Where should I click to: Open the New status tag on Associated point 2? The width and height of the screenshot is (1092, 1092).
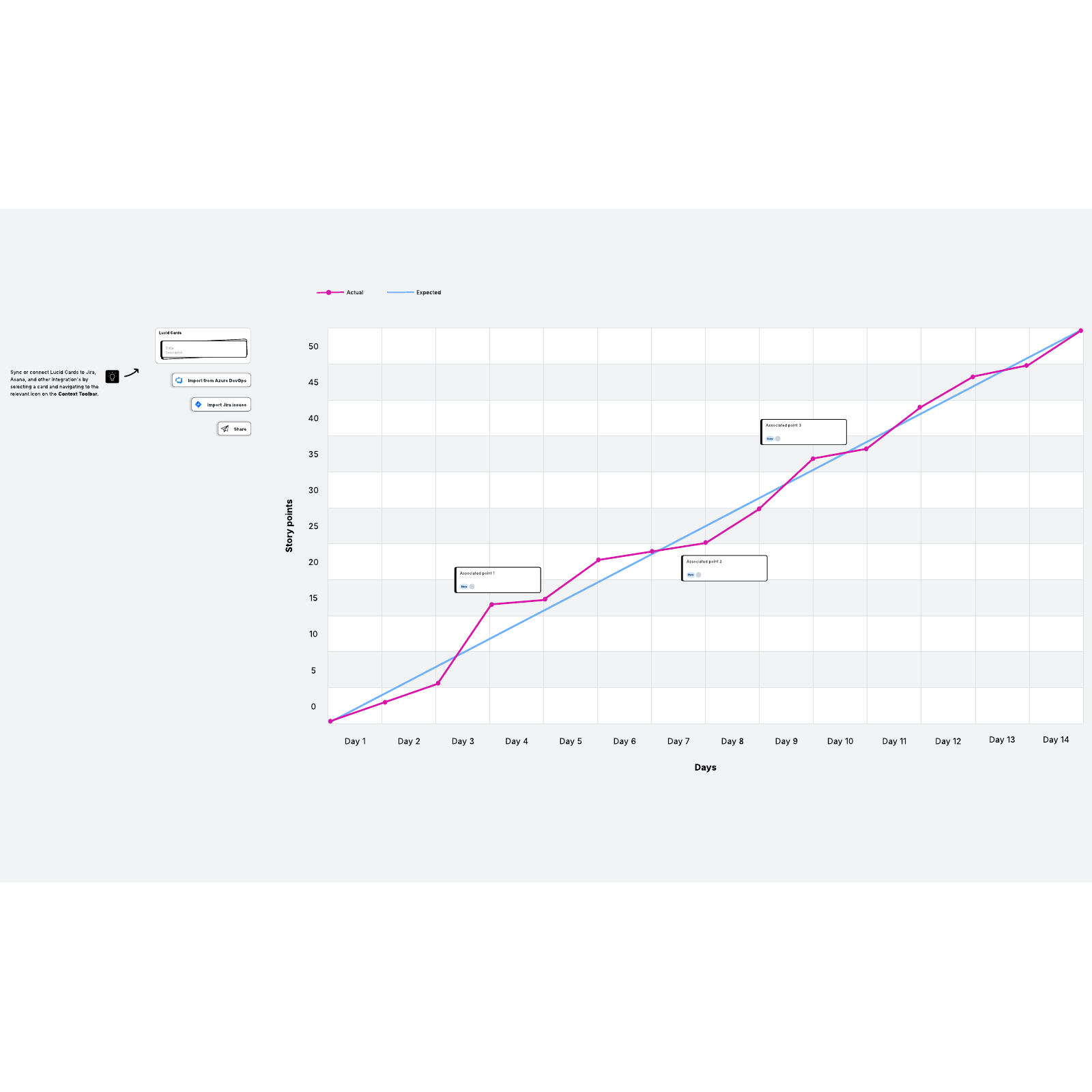click(691, 575)
